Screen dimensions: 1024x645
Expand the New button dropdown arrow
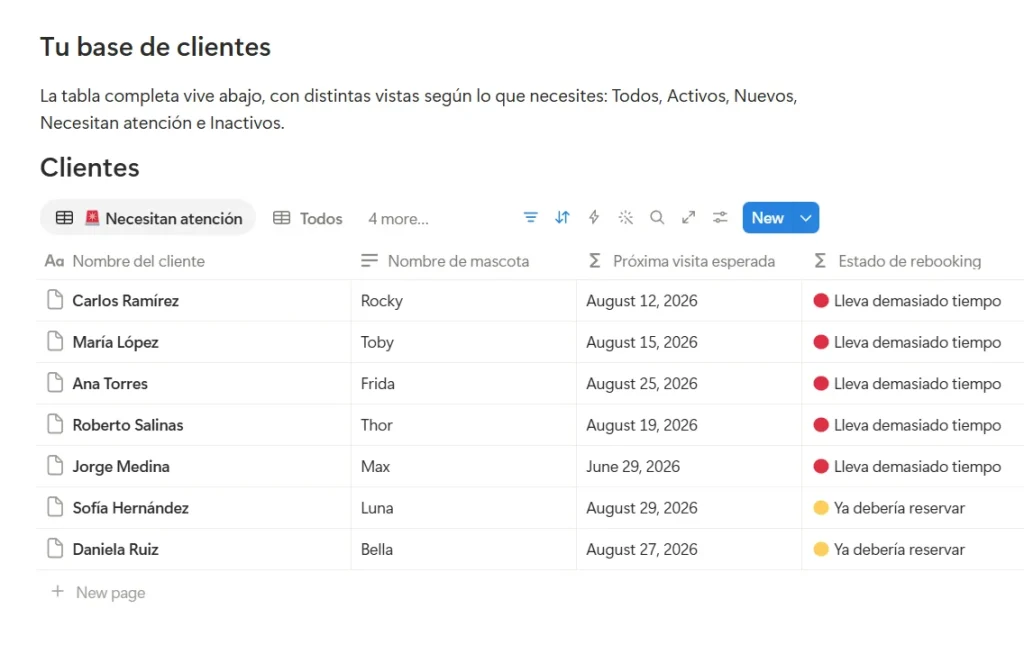click(806, 218)
